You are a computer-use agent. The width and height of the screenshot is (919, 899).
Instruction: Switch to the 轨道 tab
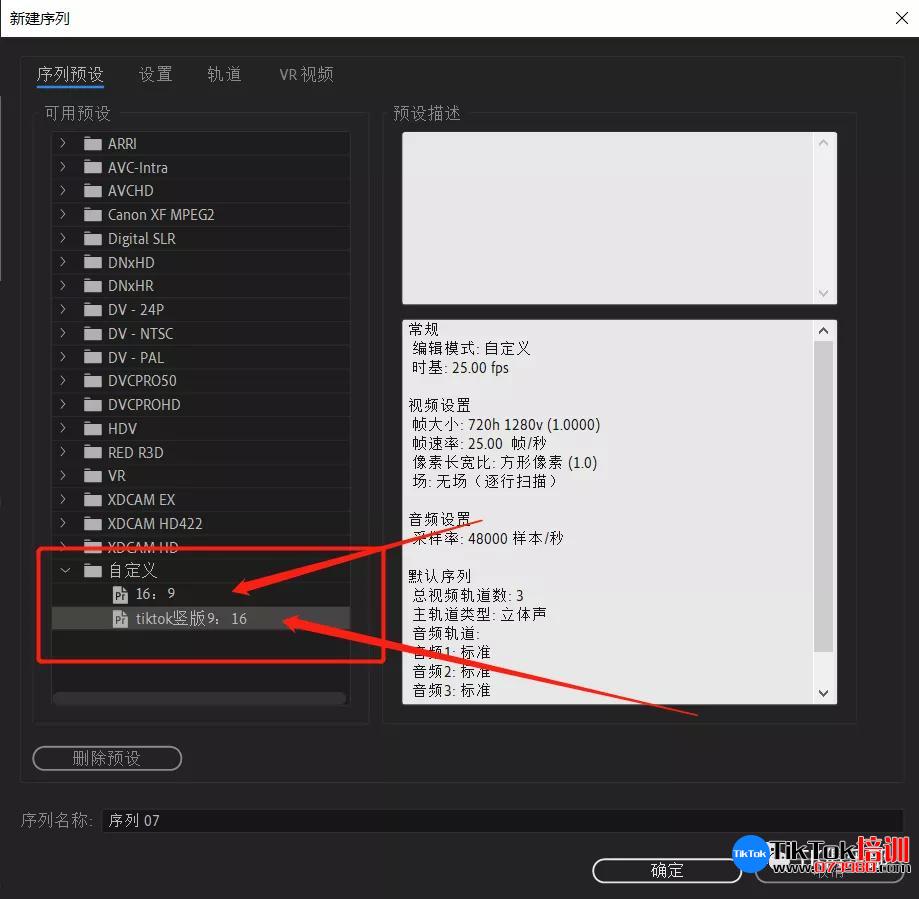pyautogui.click(x=224, y=74)
